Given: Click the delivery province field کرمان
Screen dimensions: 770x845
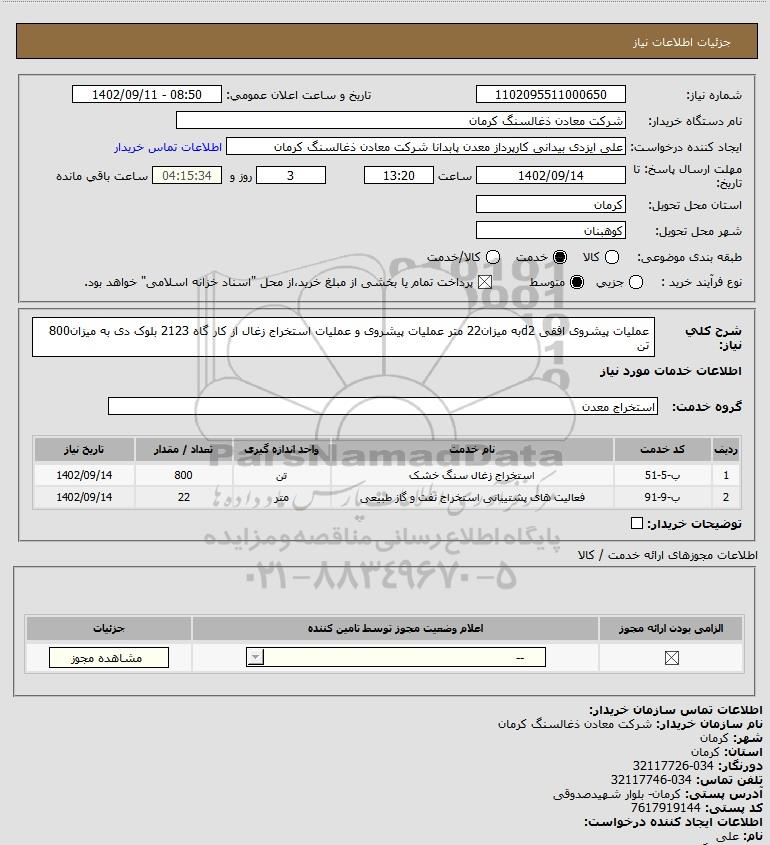Looking at the screenshot, I should [551, 204].
